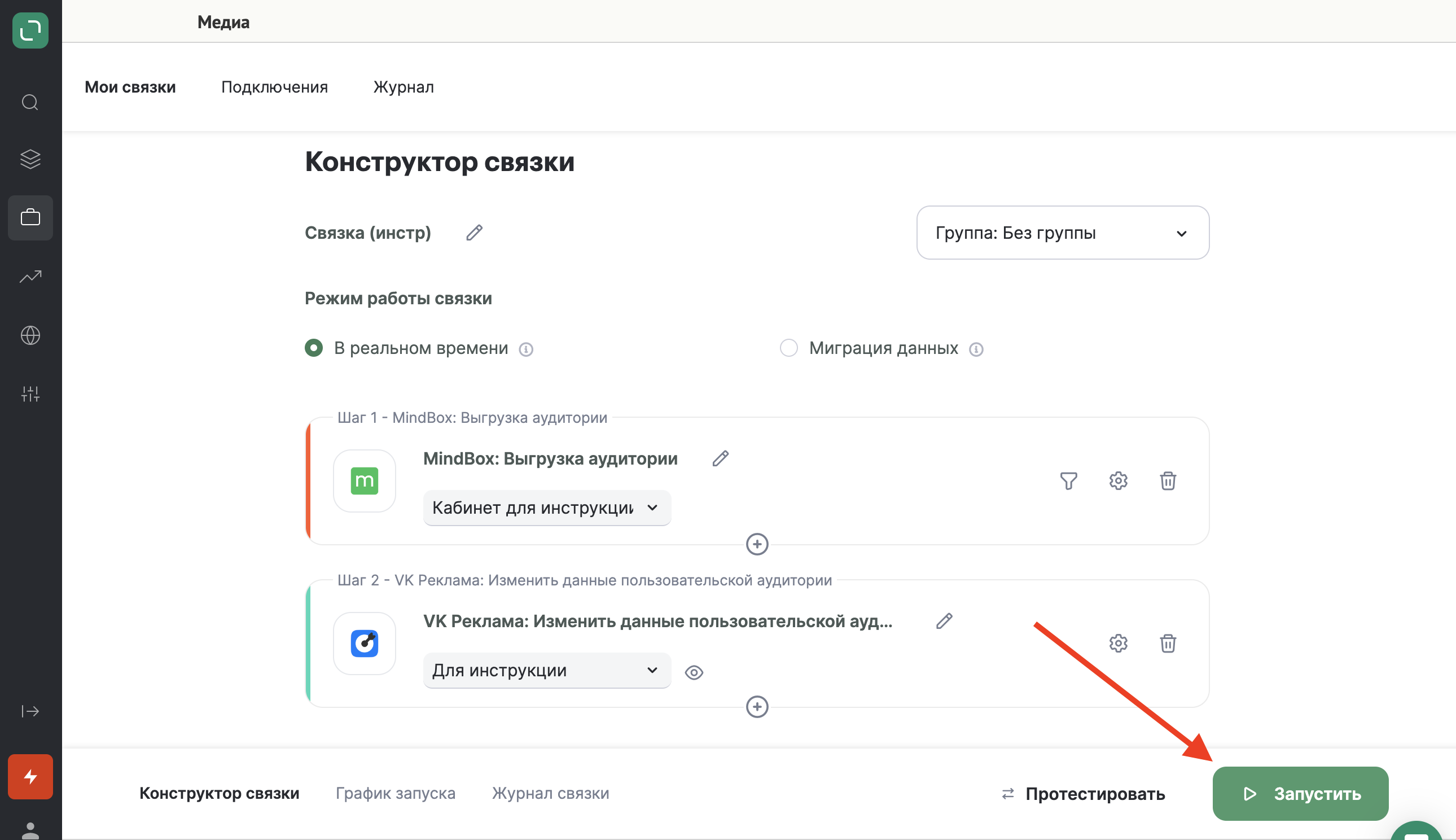Add a step after Шаг 1 with plus
The width and height of the screenshot is (1456, 840).
(x=757, y=544)
